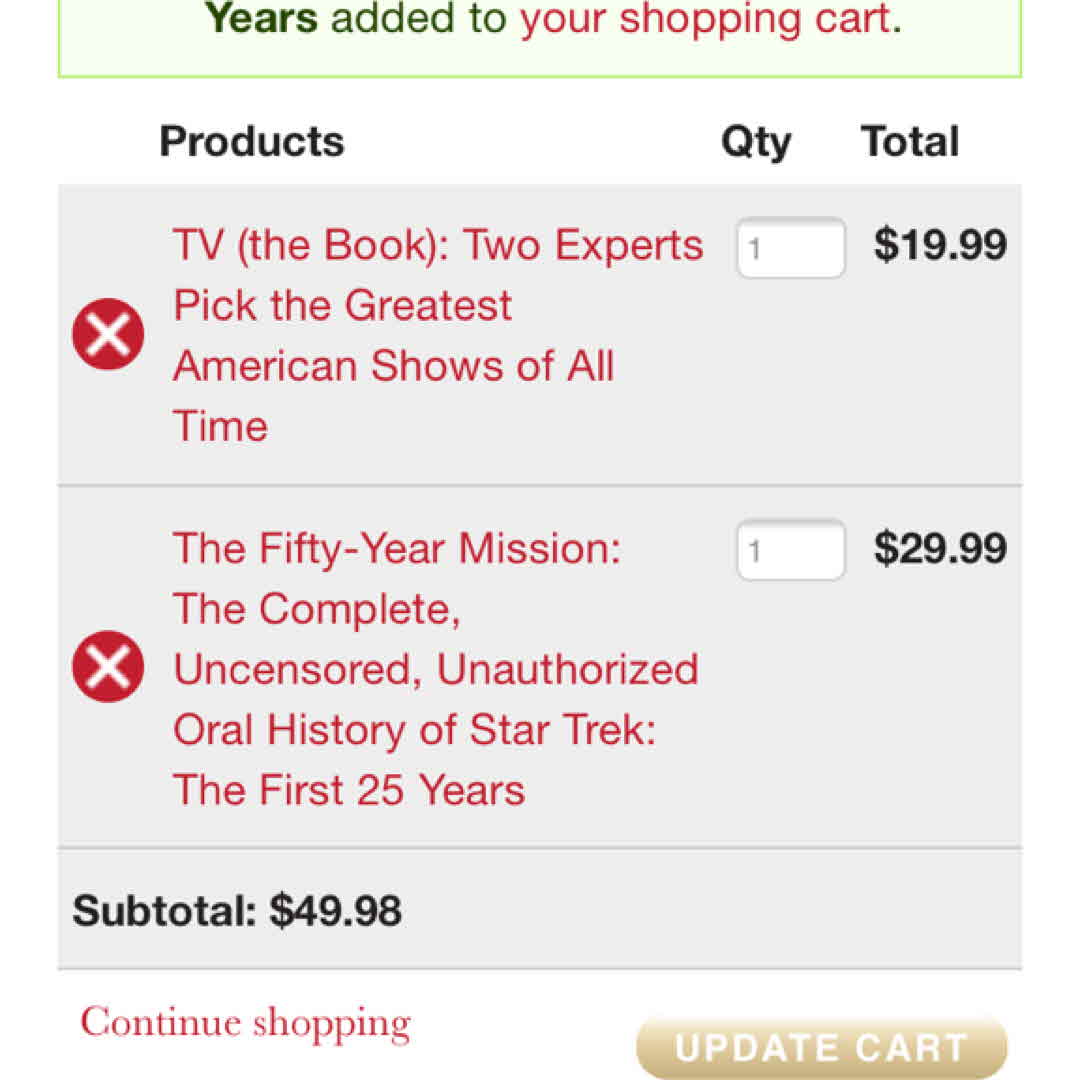This screenshot has width=1080, height=1080.
Task: Click the Total column header
Action: 910,141
